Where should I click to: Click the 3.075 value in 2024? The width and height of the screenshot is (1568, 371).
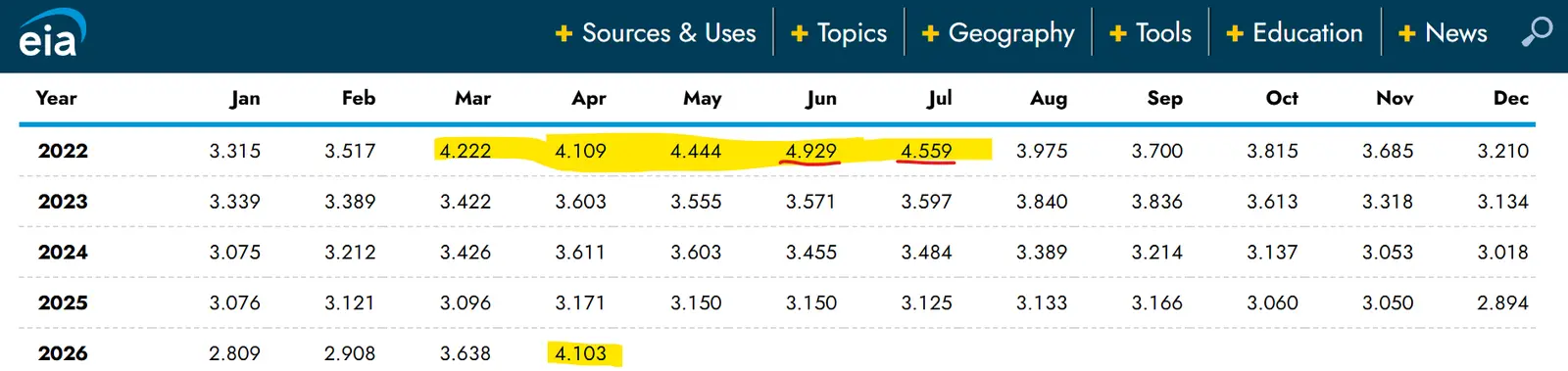point(234,253)
